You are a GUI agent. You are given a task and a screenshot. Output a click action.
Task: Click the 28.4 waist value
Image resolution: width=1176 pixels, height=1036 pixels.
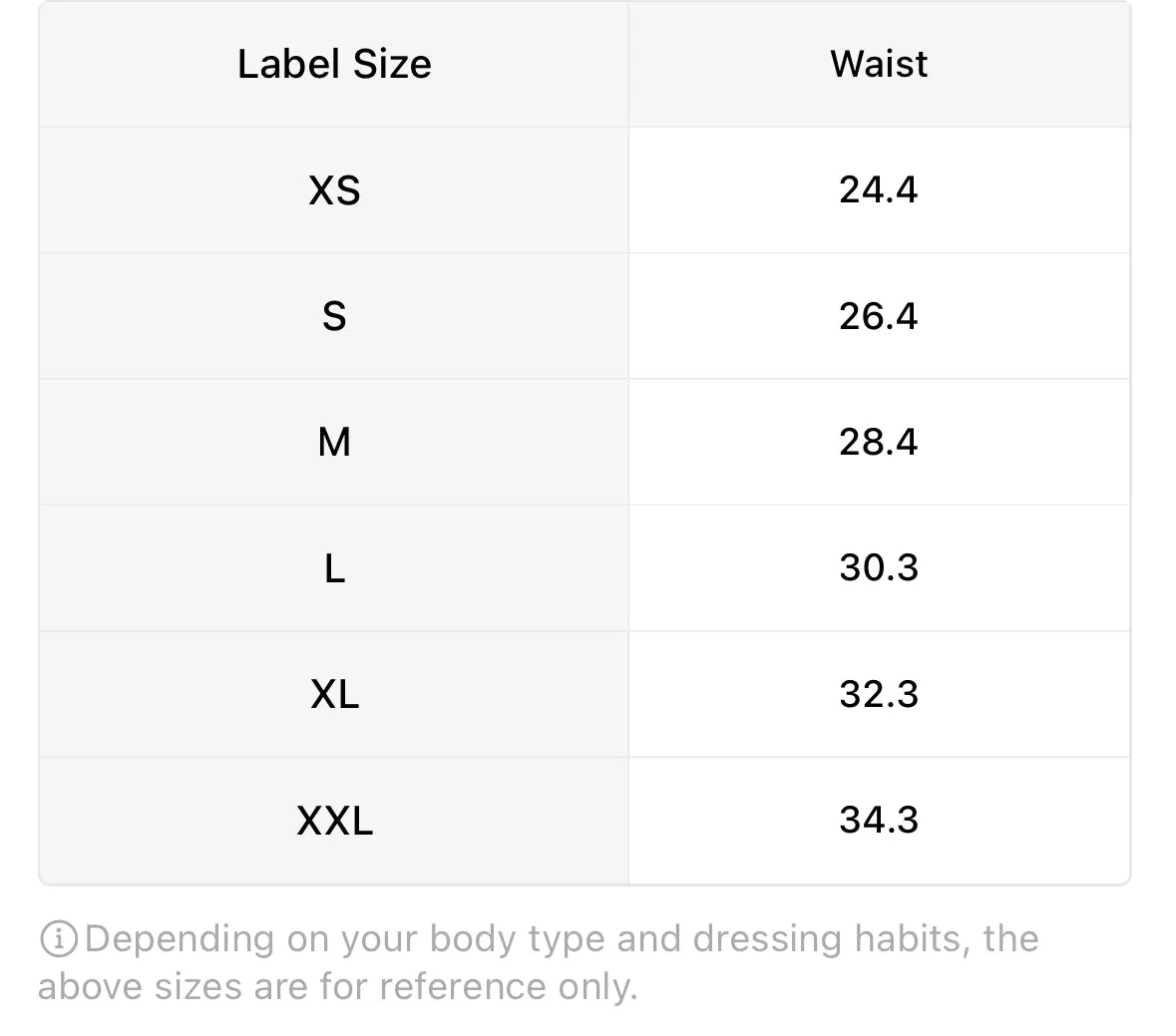click(878, 443)
